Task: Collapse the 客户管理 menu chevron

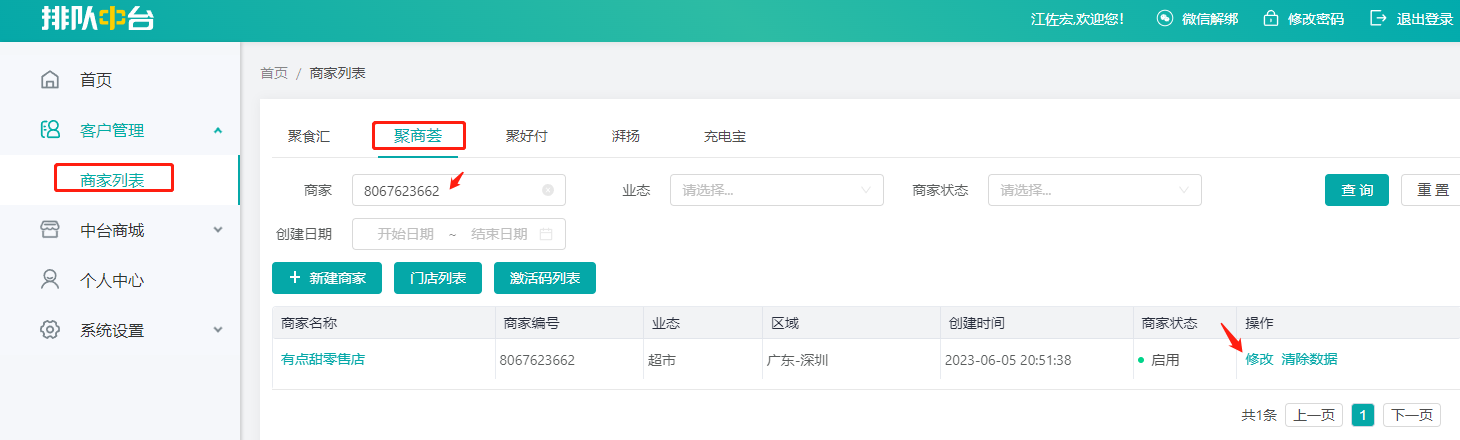Action: click(218, 130)
